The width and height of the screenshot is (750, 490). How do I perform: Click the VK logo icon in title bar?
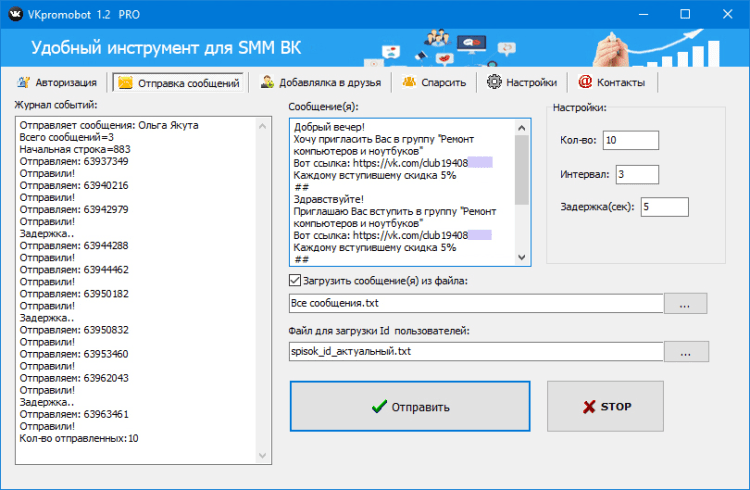tap(15, 14)
